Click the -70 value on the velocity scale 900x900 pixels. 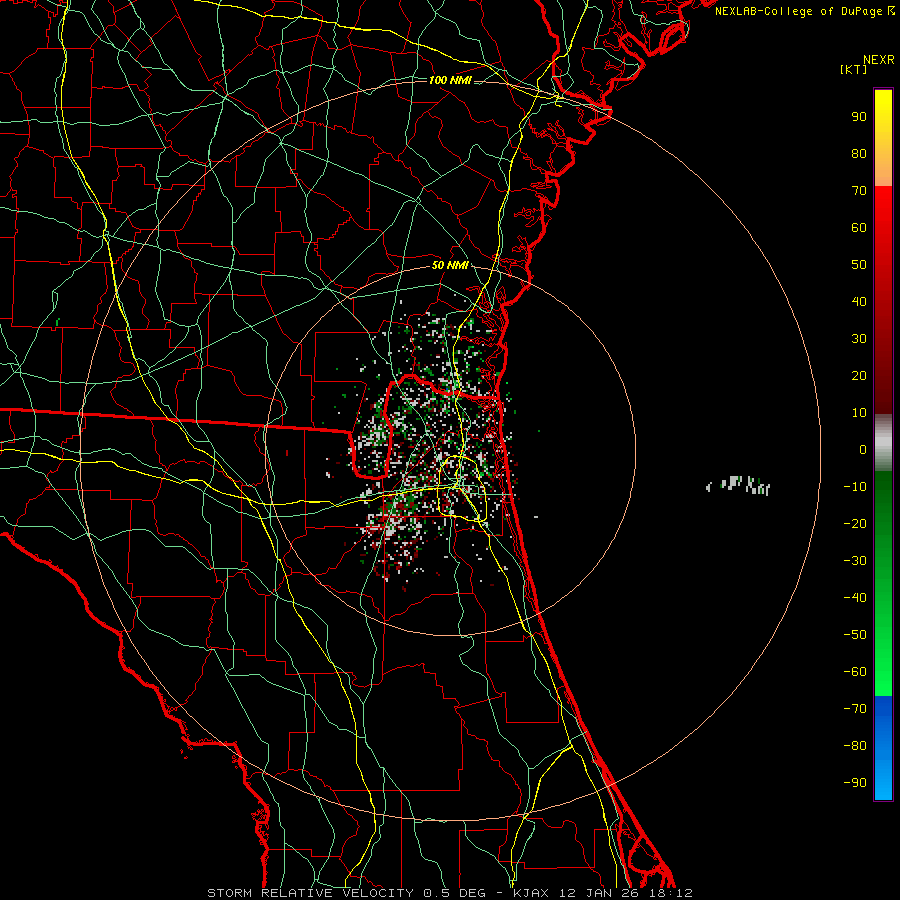coord(855,709)
